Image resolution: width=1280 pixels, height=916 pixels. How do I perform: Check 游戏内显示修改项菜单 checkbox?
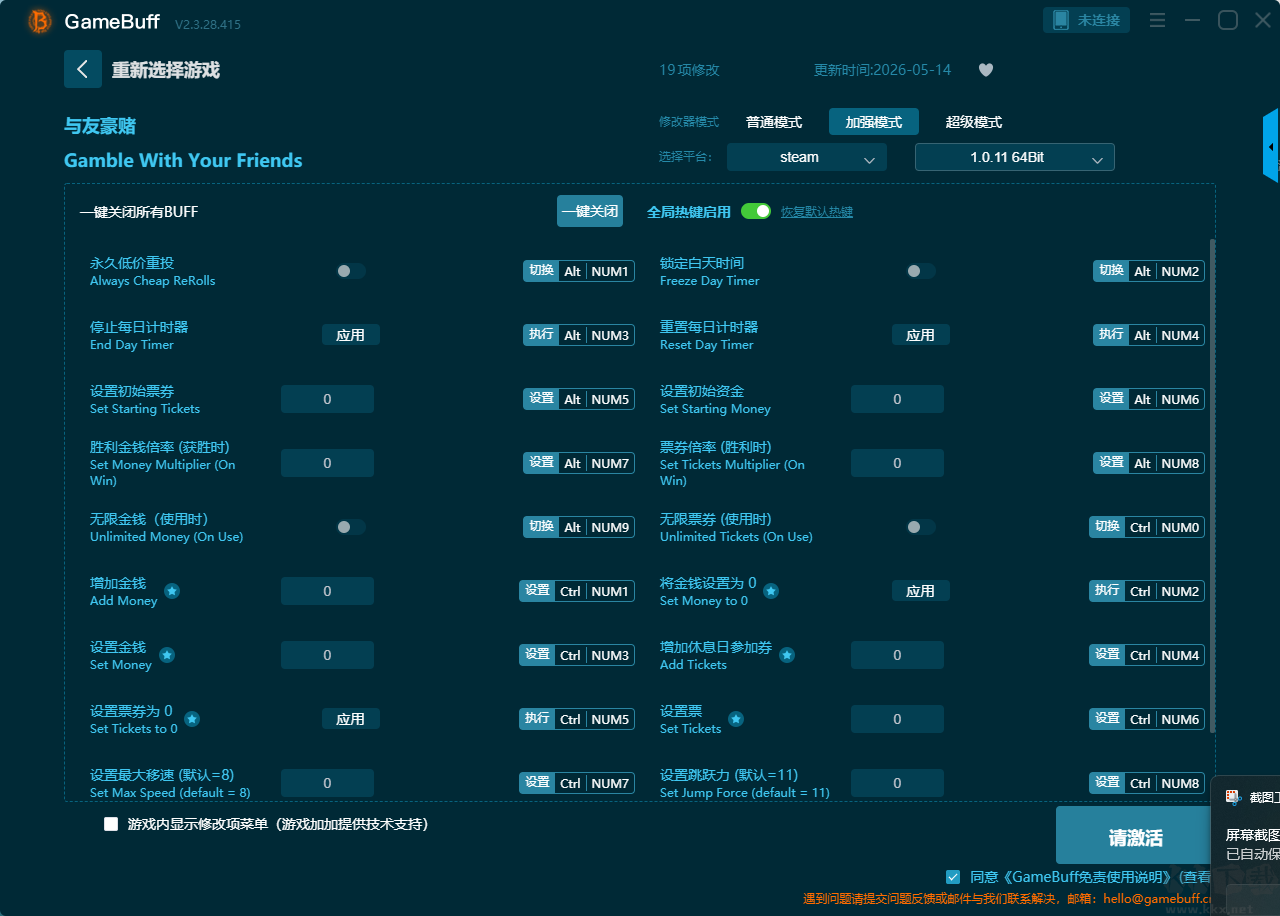(111, 825)
